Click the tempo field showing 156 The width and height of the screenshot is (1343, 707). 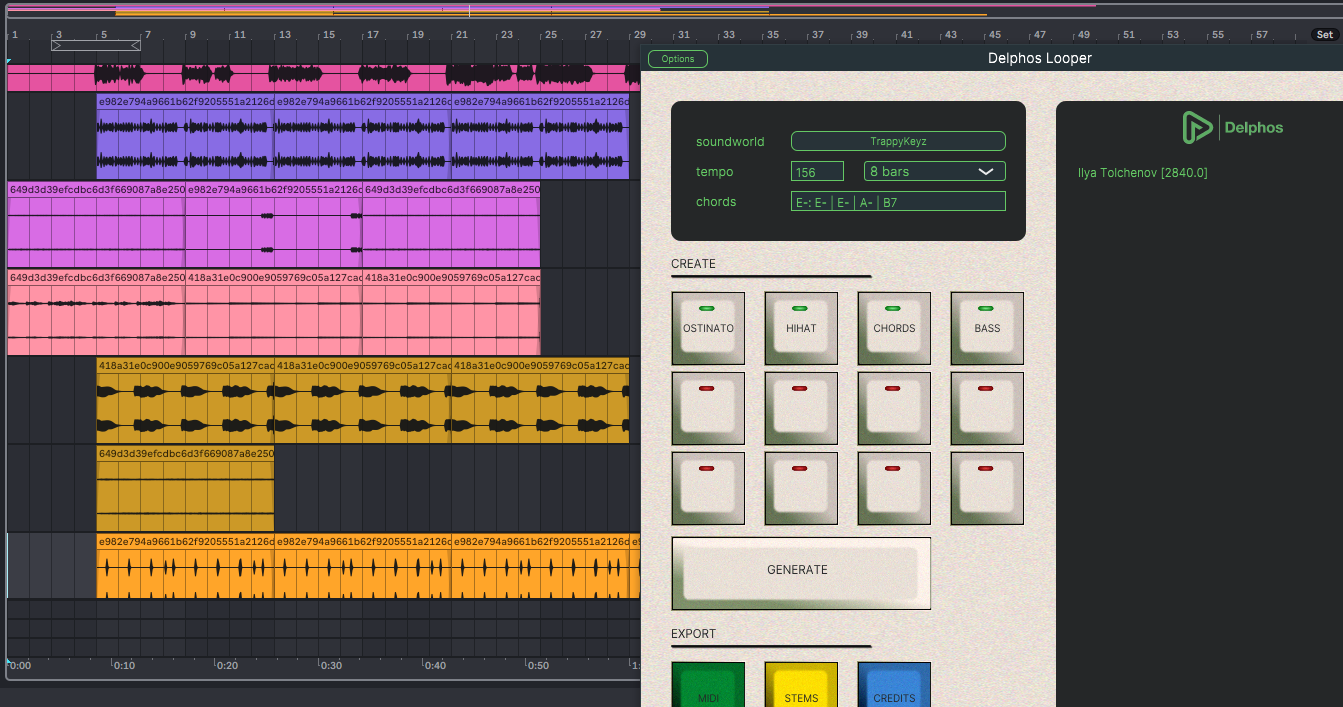coord(816,172)
